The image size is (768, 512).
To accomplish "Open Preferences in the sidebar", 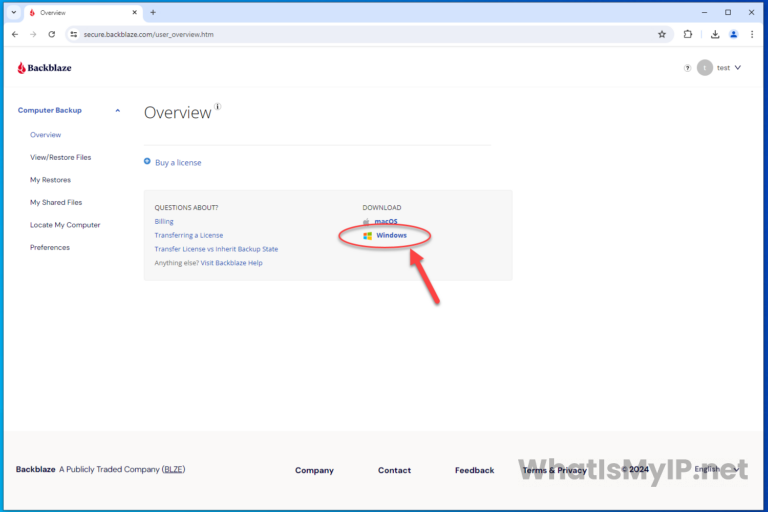I will point(49,247).
